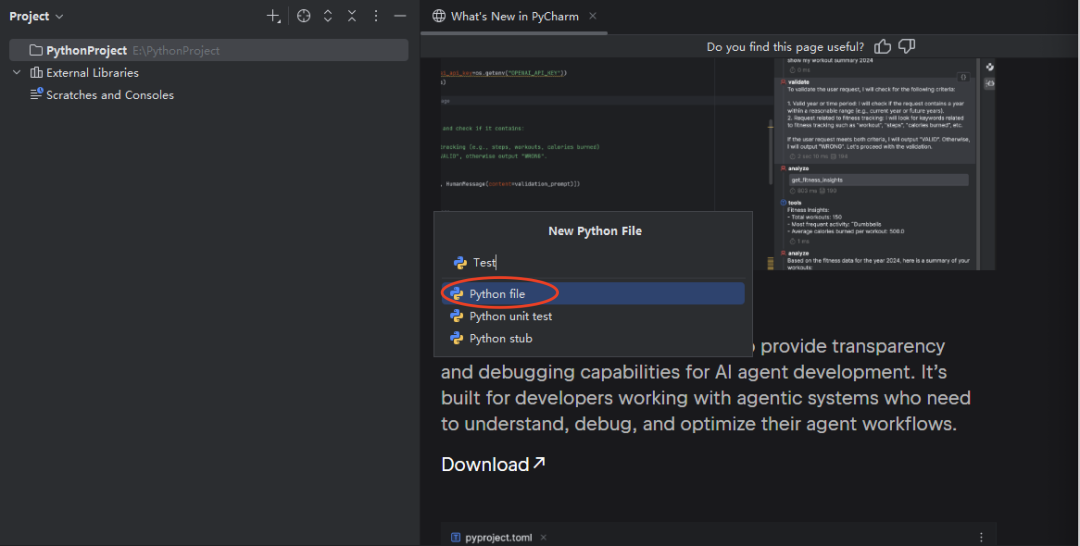Choose Python stub option
This screenshot has height=546, width=1080.
[x=593, y=338]
